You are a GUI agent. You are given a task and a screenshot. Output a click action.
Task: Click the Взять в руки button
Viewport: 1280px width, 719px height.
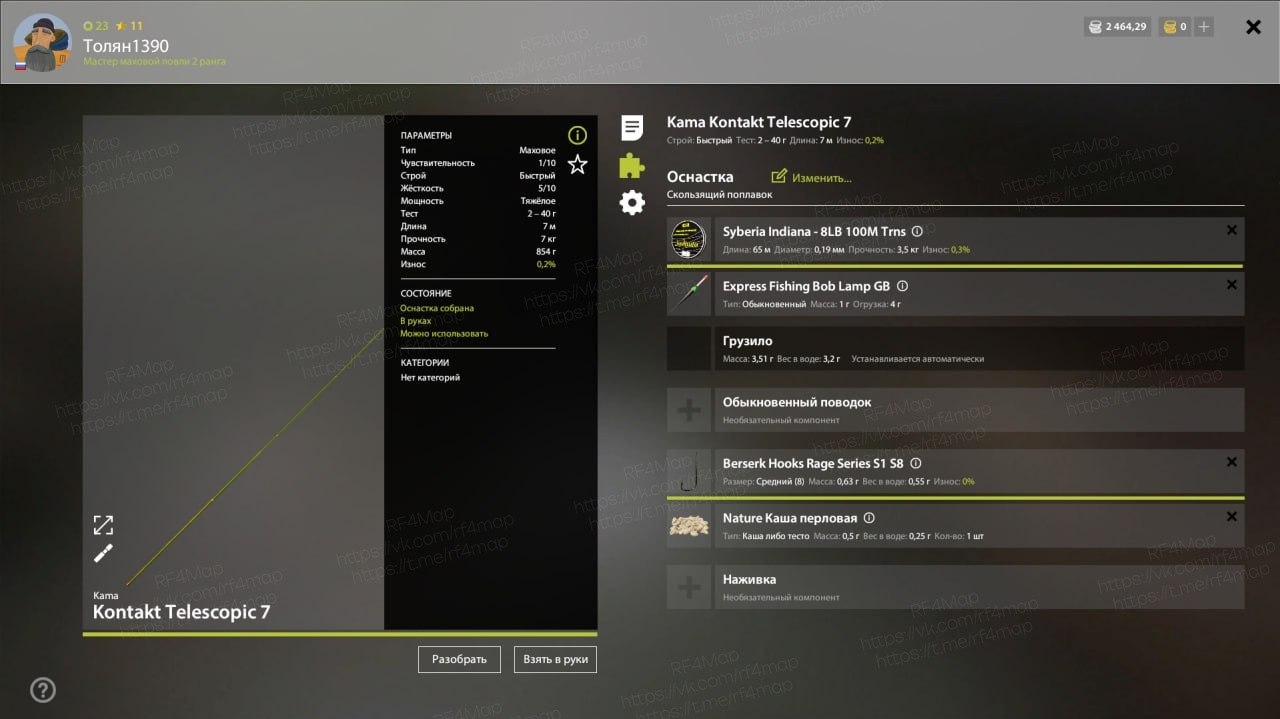(x=556, y=659)
